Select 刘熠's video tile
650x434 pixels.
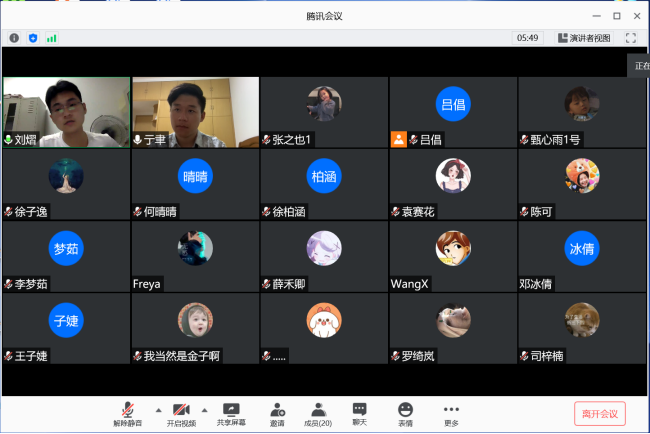coord(66,112)
